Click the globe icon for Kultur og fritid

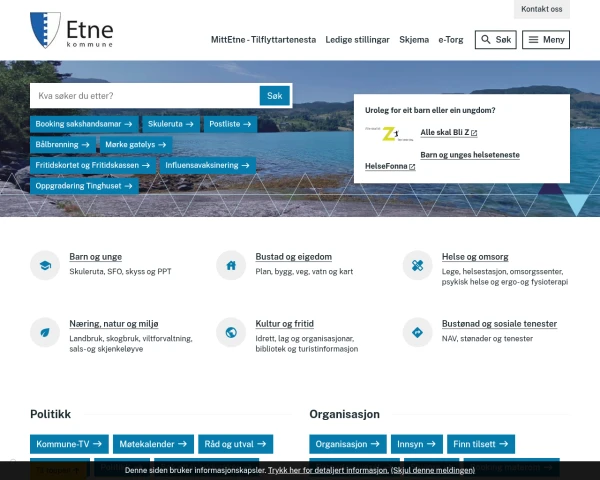pyautogui.click(x=231, y=332)
